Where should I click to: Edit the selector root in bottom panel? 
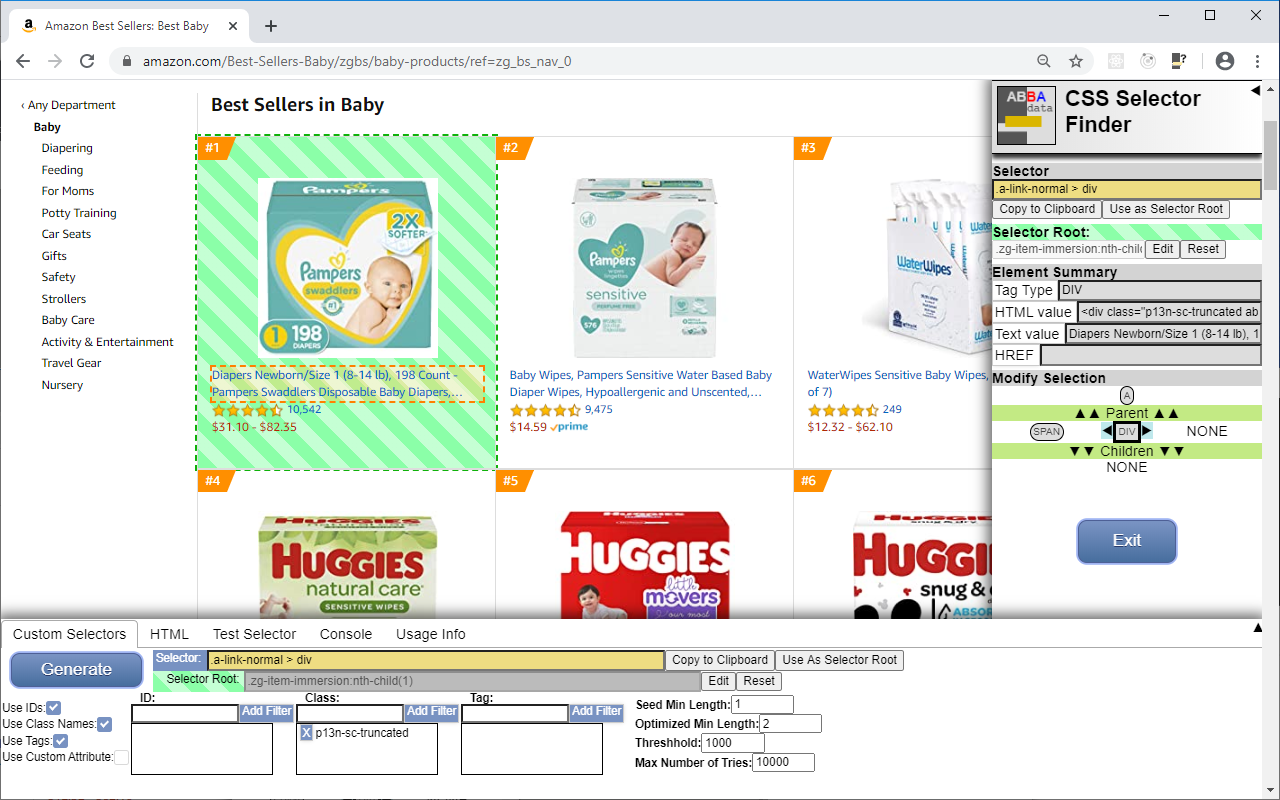718,681
